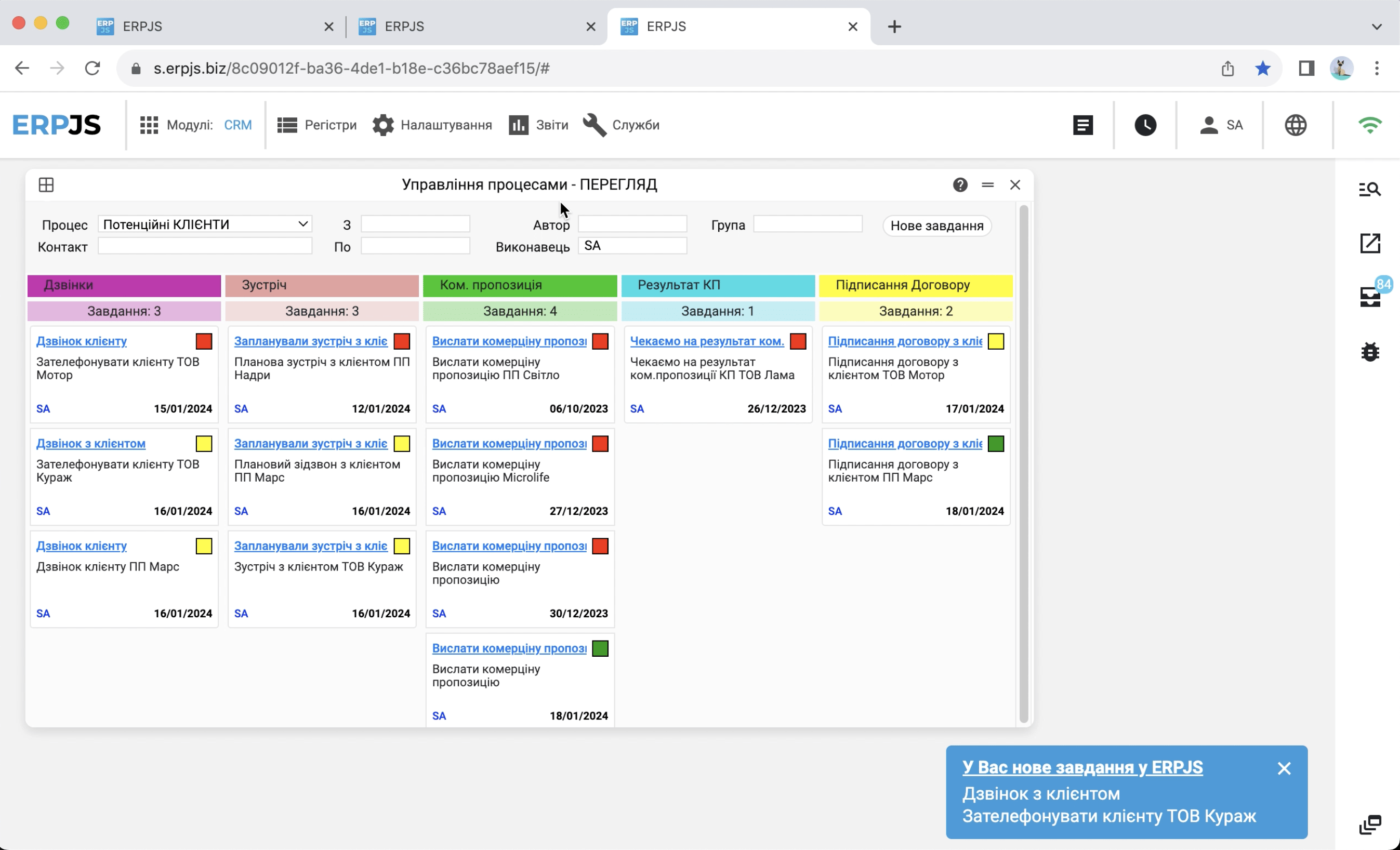Image resolution: width=1400 pixels, height=850 pixels.
Task: Open the Modules grid icon
Action: pos(149,125)
